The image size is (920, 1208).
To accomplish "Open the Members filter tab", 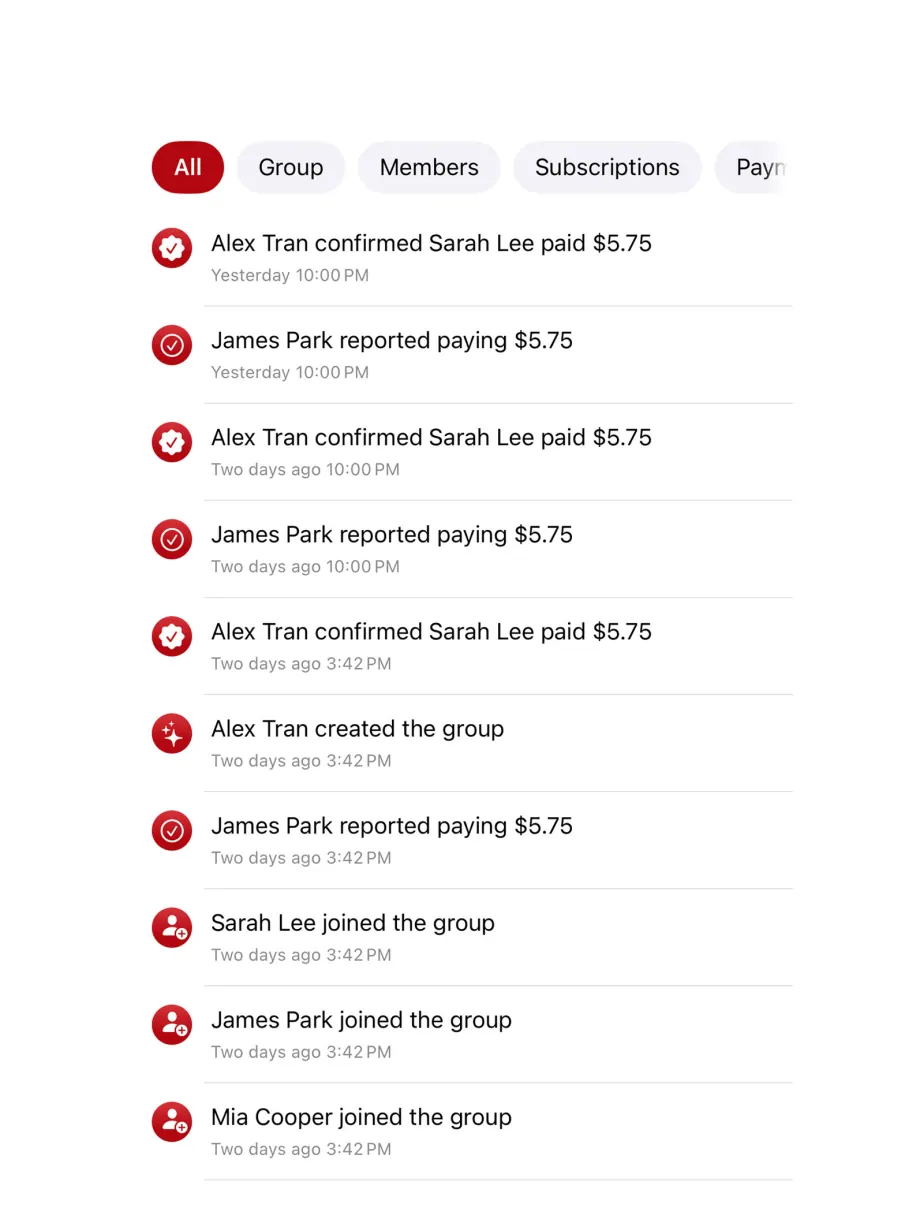I will point(429,167).
